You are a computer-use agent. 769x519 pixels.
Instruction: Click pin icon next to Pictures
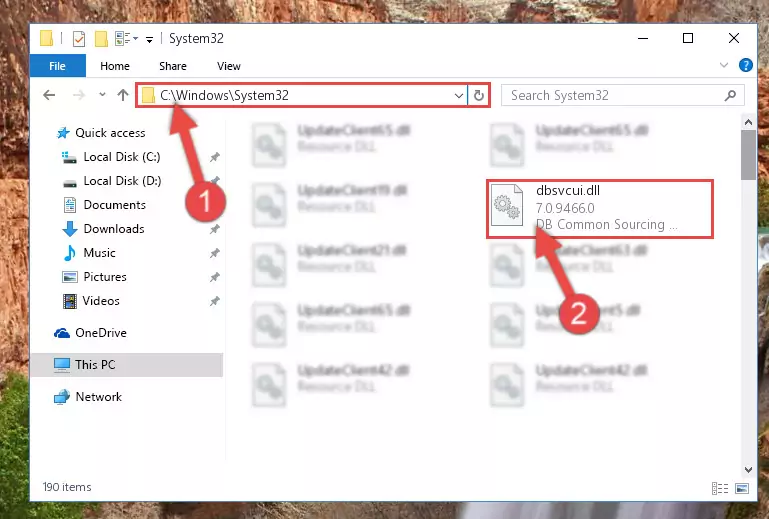214,277
